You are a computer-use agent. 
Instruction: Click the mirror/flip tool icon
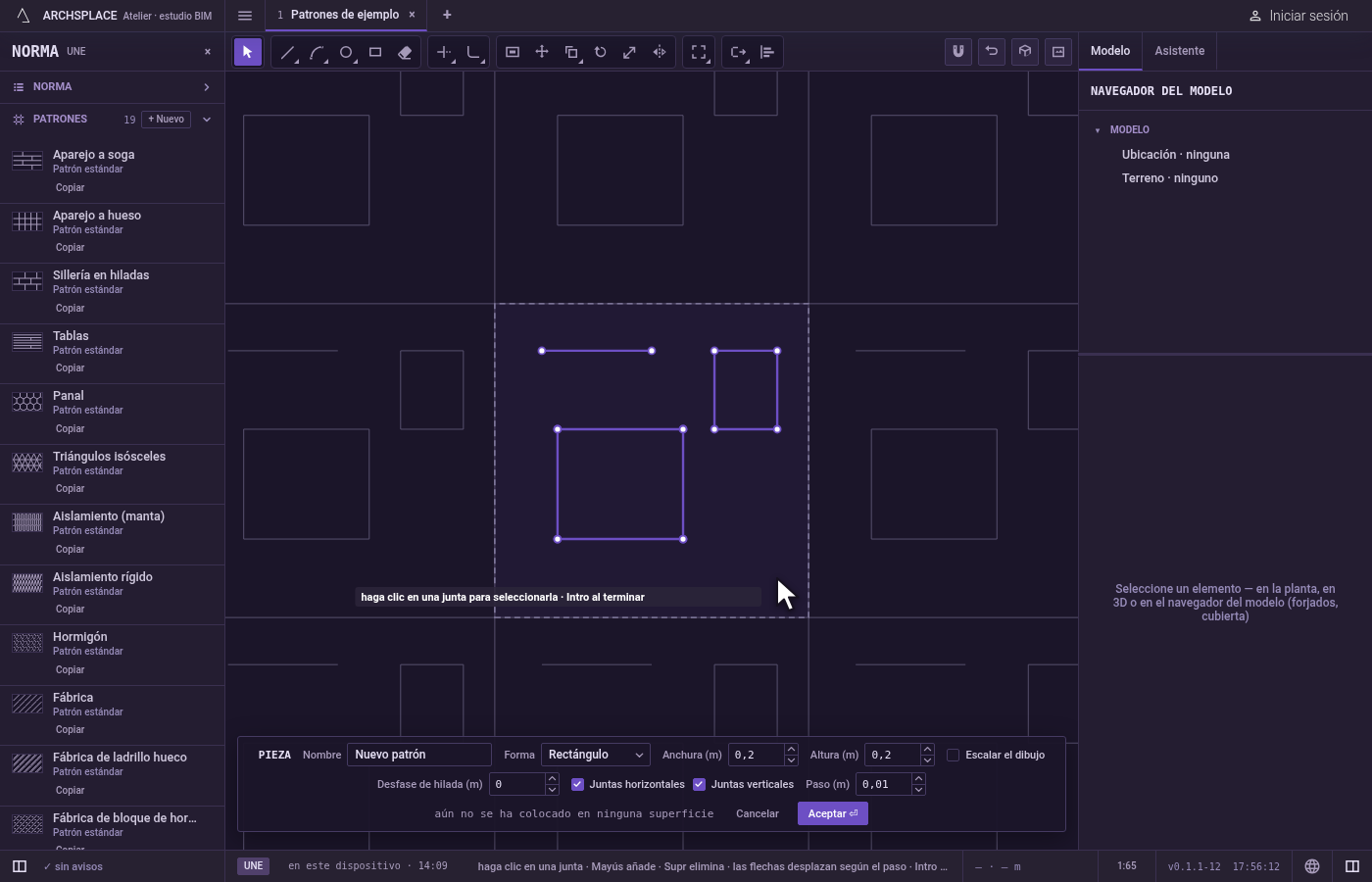coord(660,52)
